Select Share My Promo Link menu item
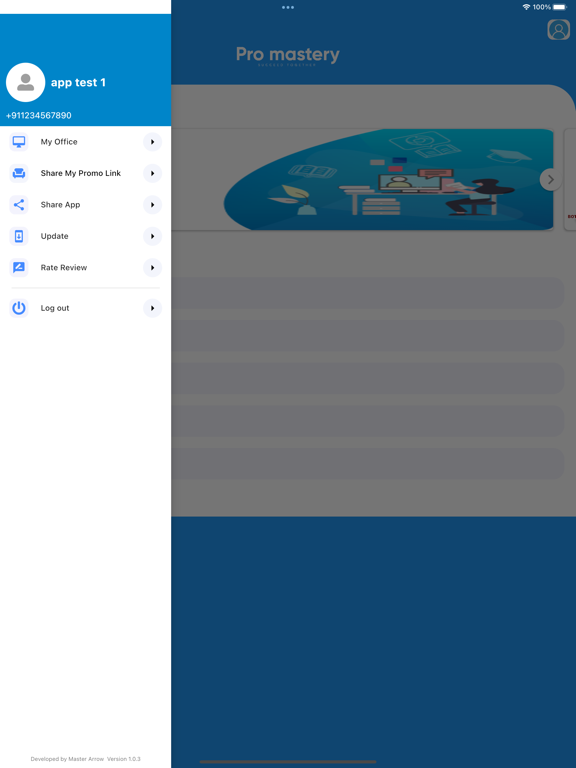576x768 pixels. click(x=86, y=173)
